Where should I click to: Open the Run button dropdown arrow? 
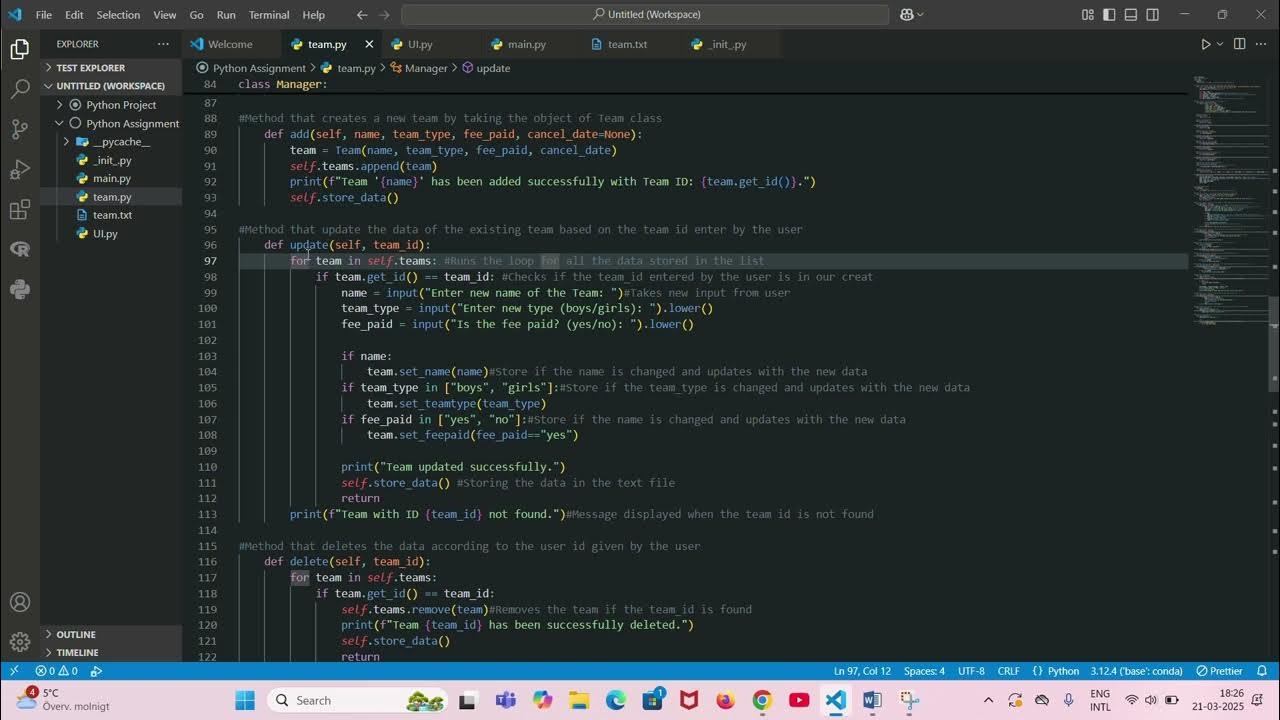click(x=1220, y=44)
